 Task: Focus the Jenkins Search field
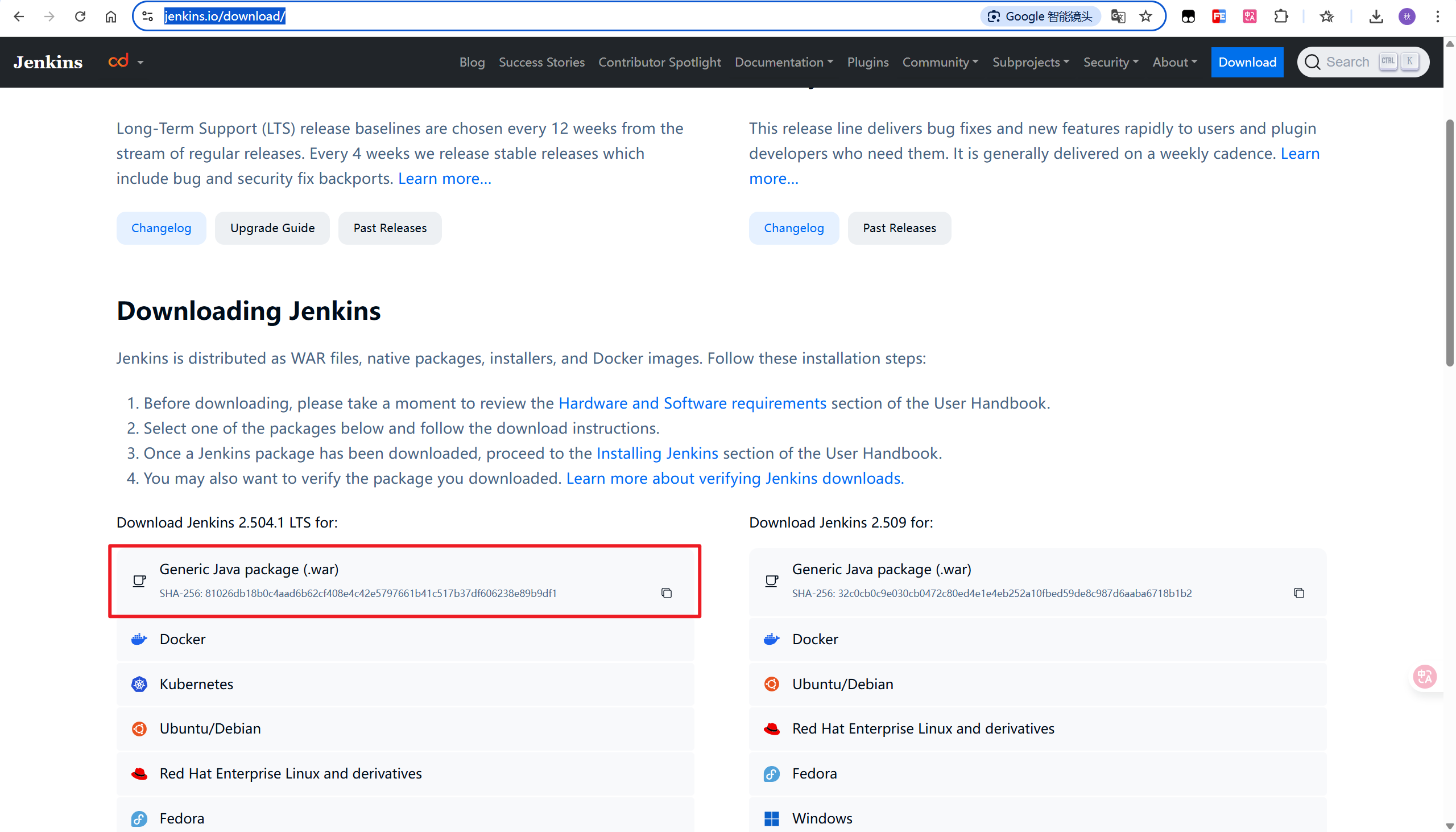[1347, 61]
